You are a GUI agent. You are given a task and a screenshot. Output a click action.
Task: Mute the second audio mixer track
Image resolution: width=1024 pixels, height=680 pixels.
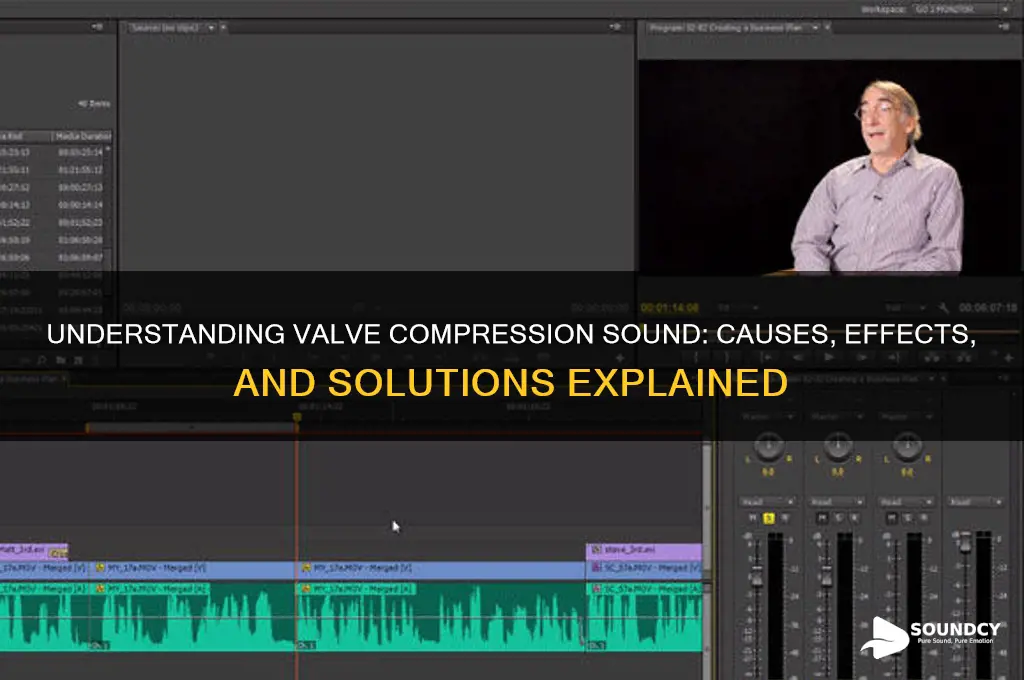[x=822, y=518]
